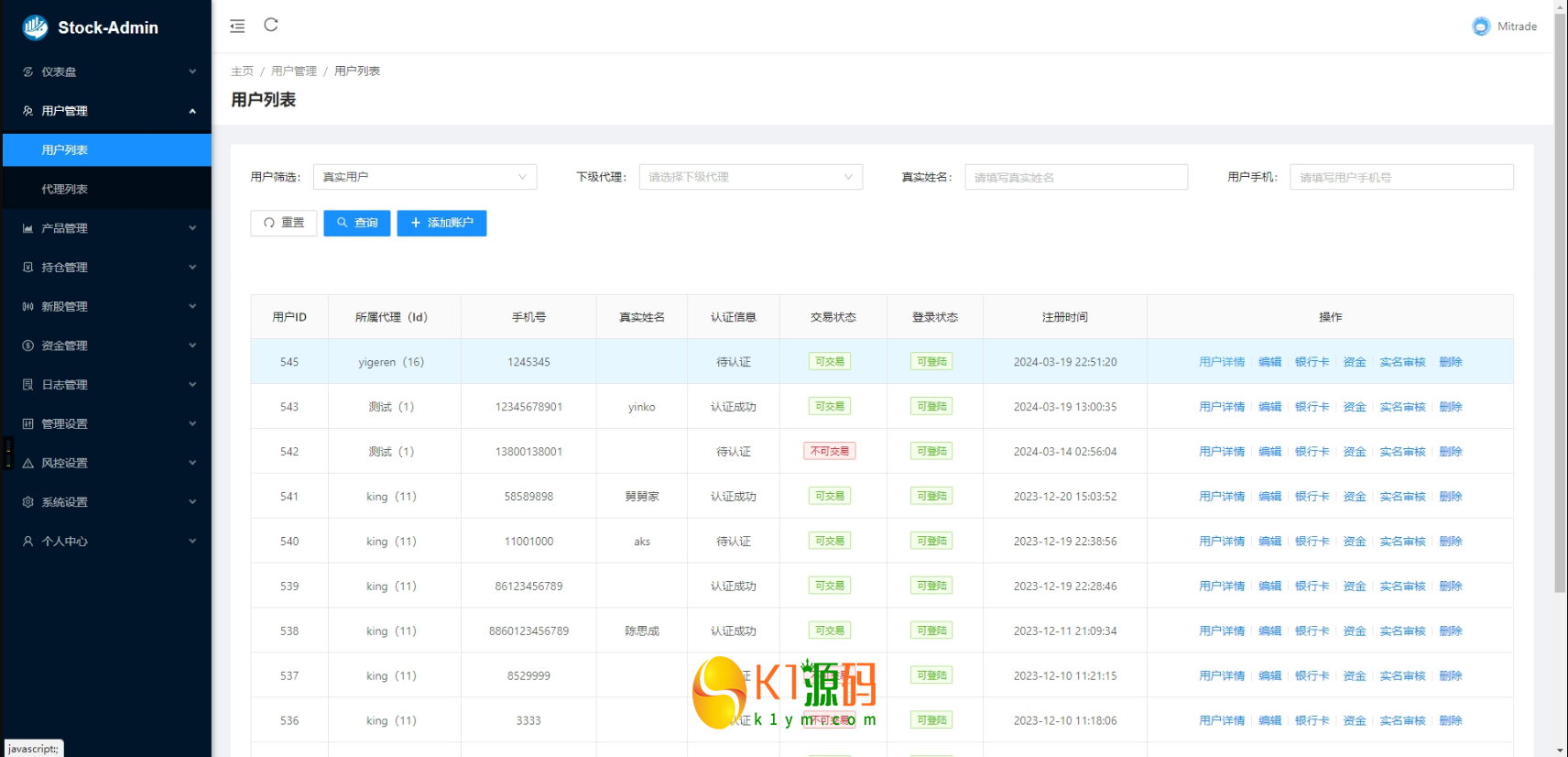The height and width of the screenshot is (757, 1568).
Task: Click the 添加账户 button
Action: tap(441, 223)
